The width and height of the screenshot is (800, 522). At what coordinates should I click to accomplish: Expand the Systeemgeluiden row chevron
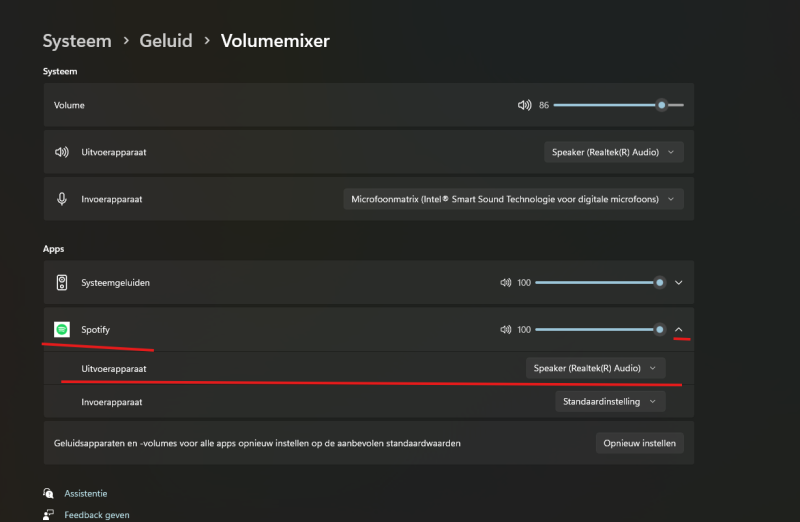click(x=679, y=283)
